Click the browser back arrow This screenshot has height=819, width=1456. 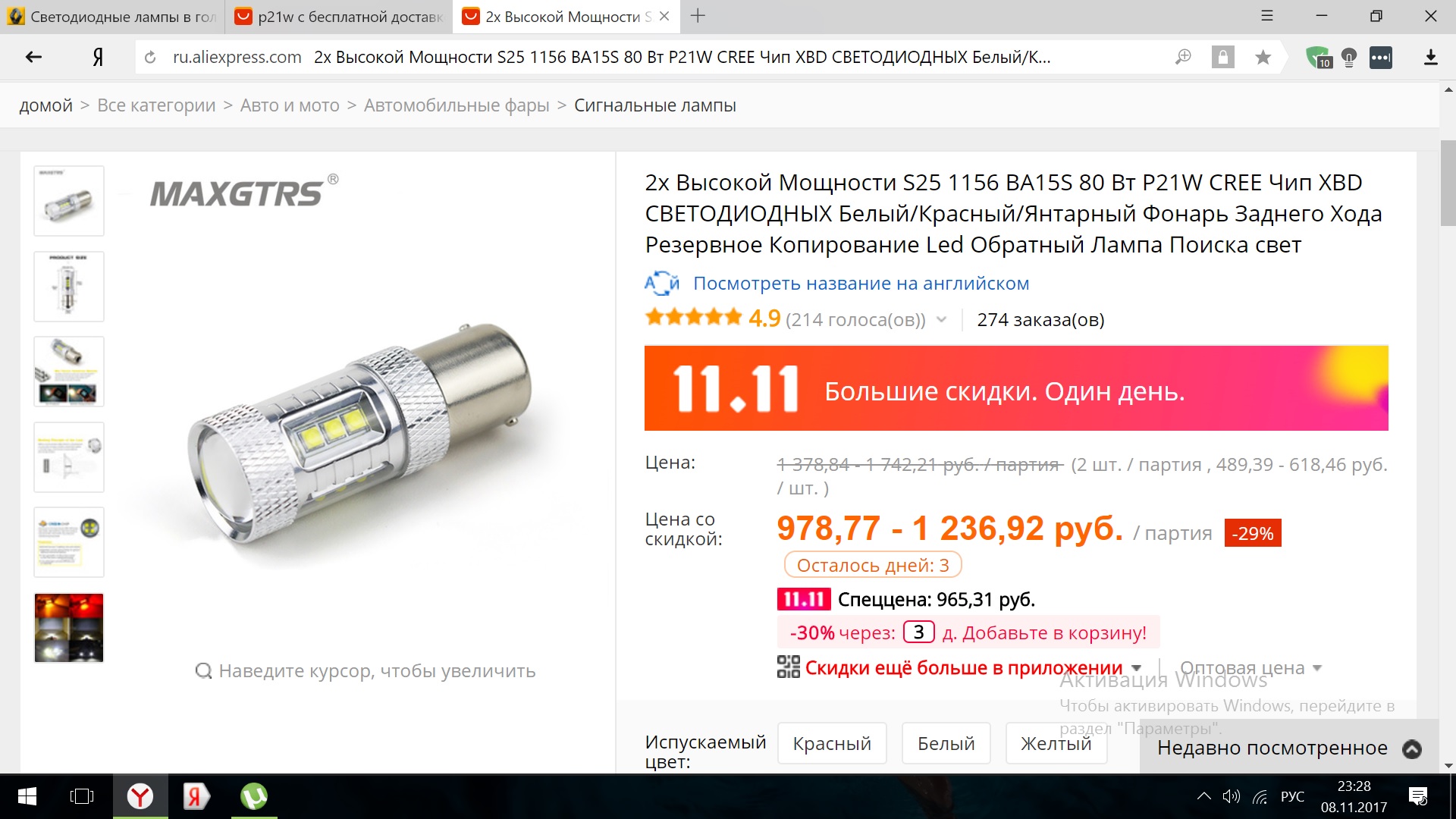(x=33, y=57)
